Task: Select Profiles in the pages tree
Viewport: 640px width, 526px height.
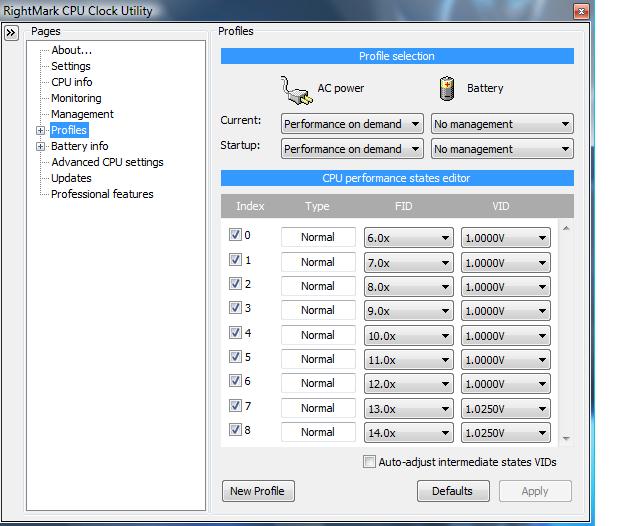Action: coord(69,130)
